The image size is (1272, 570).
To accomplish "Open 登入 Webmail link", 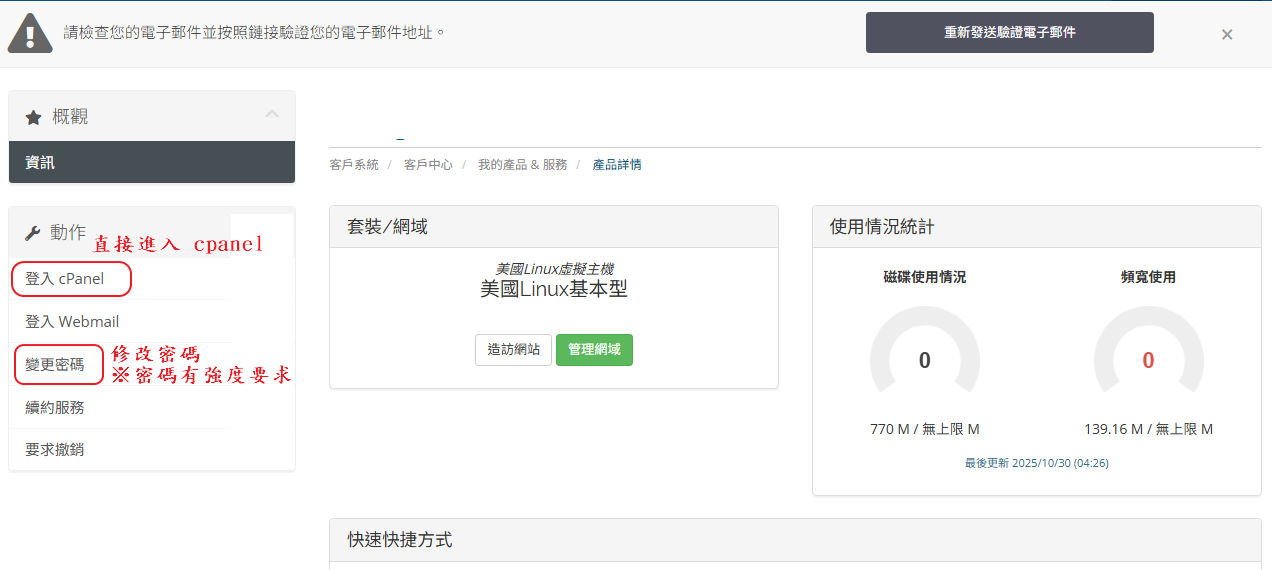I will (72, 321).
